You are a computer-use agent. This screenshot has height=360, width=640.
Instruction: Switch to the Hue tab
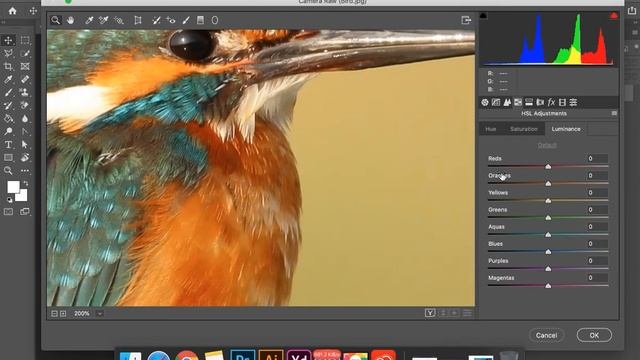(x=491, y=129)
